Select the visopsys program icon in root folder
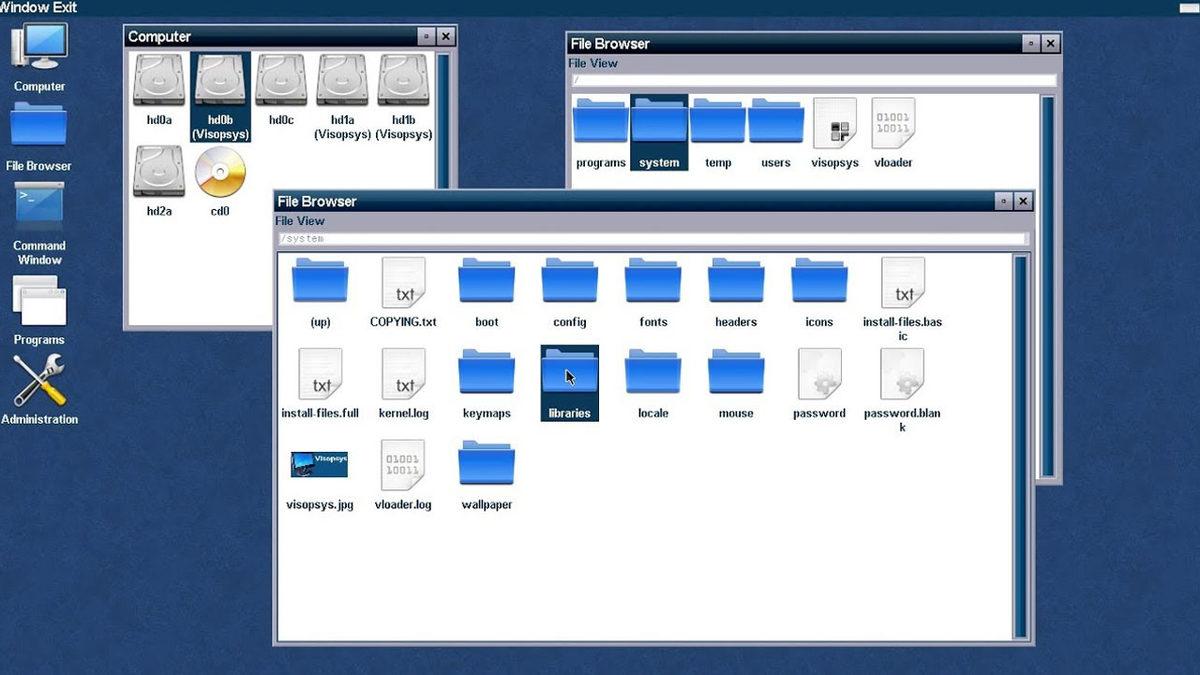Screen dimensions: 1200x675 [835, 124]
